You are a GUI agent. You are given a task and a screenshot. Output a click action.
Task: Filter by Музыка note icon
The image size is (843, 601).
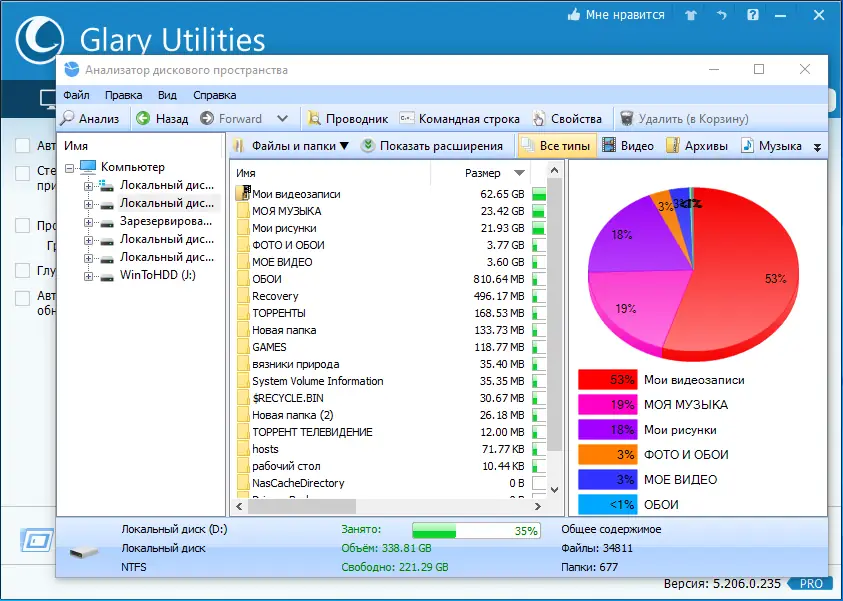[747, 145]
